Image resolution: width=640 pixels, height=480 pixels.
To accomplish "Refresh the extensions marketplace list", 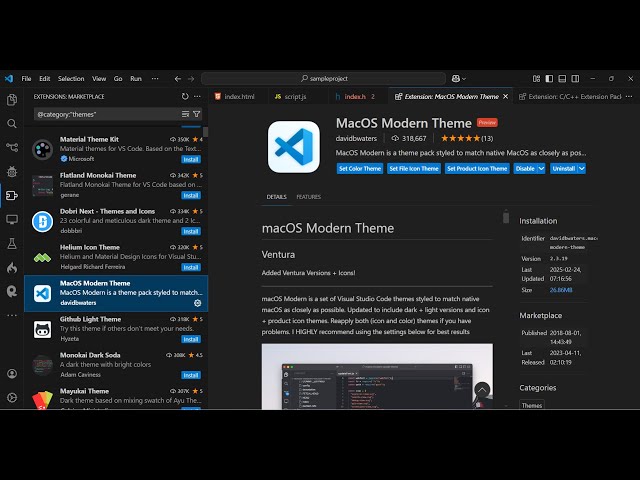I will (x=185, y=97).
